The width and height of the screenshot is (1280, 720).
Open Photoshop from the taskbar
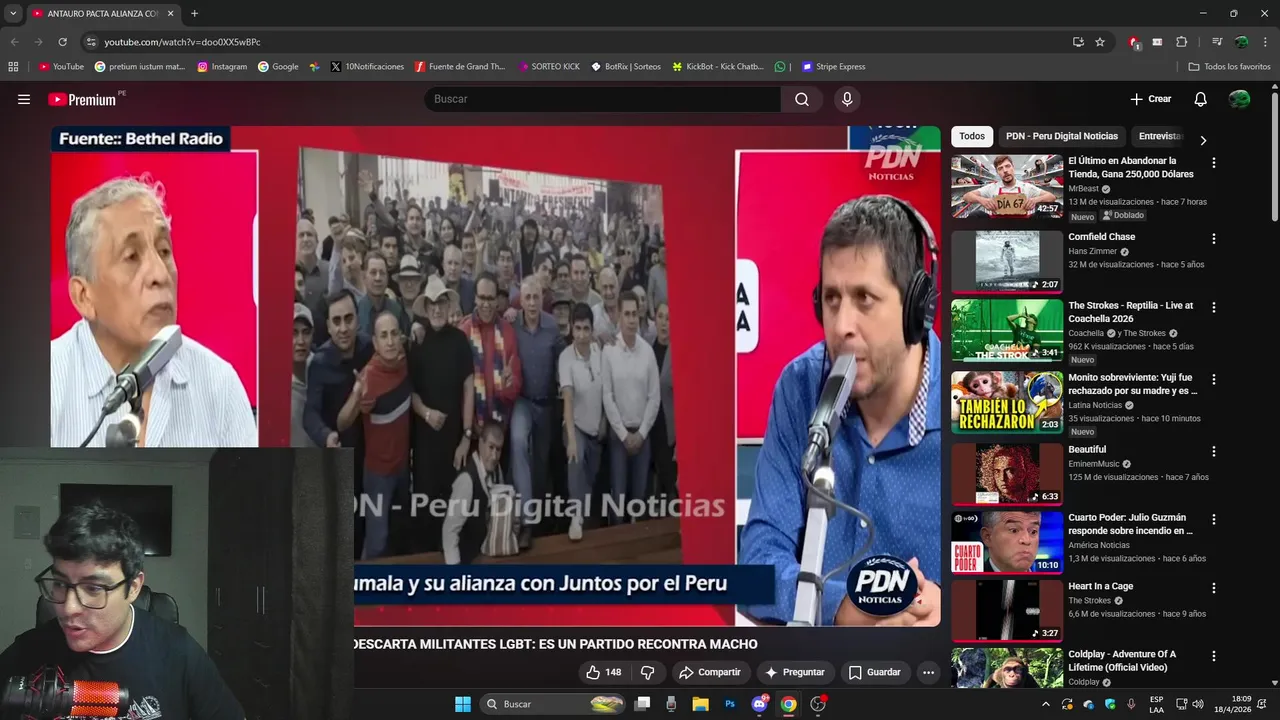tap(730, 704)
